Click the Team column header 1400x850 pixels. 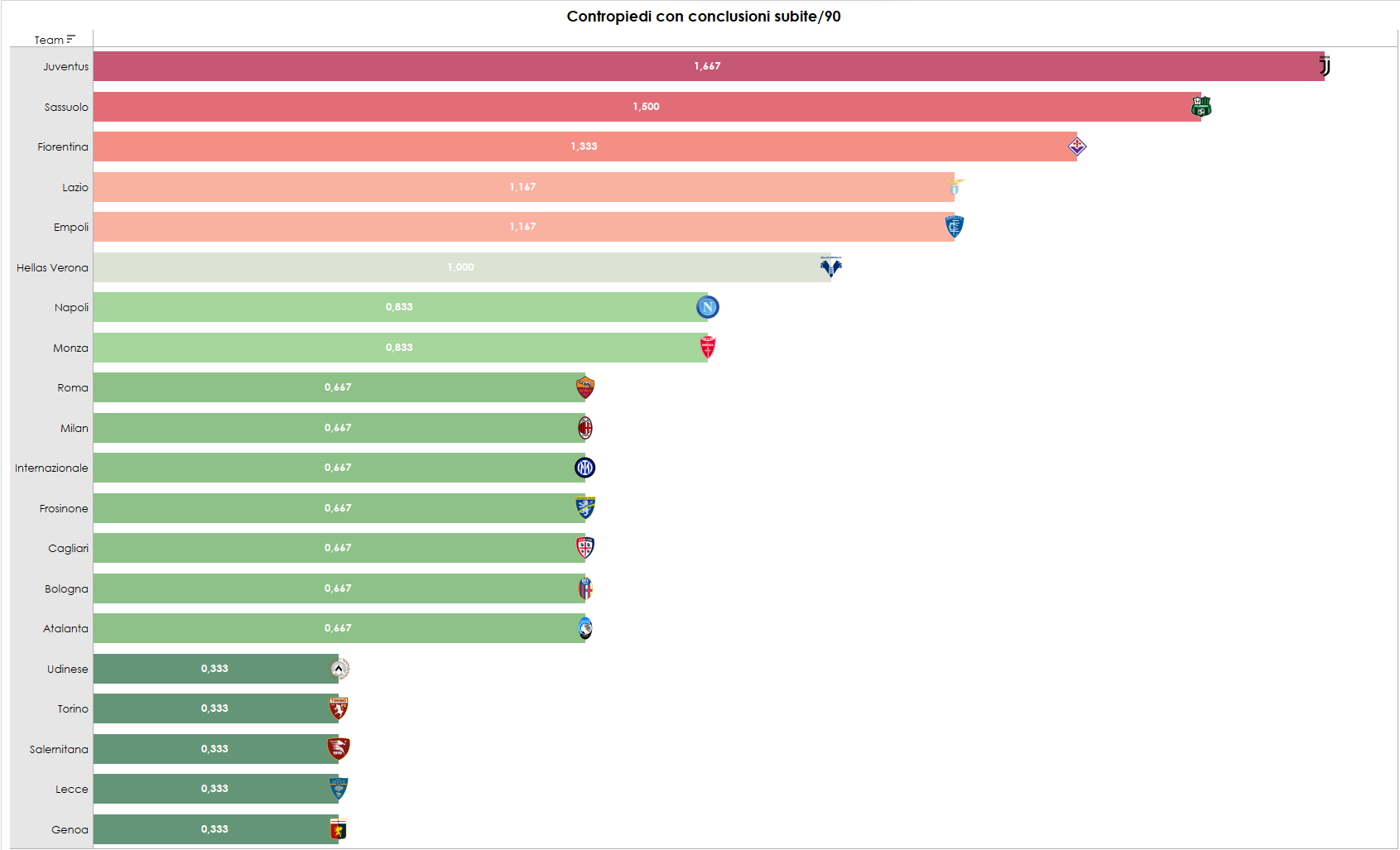(49, 40)
